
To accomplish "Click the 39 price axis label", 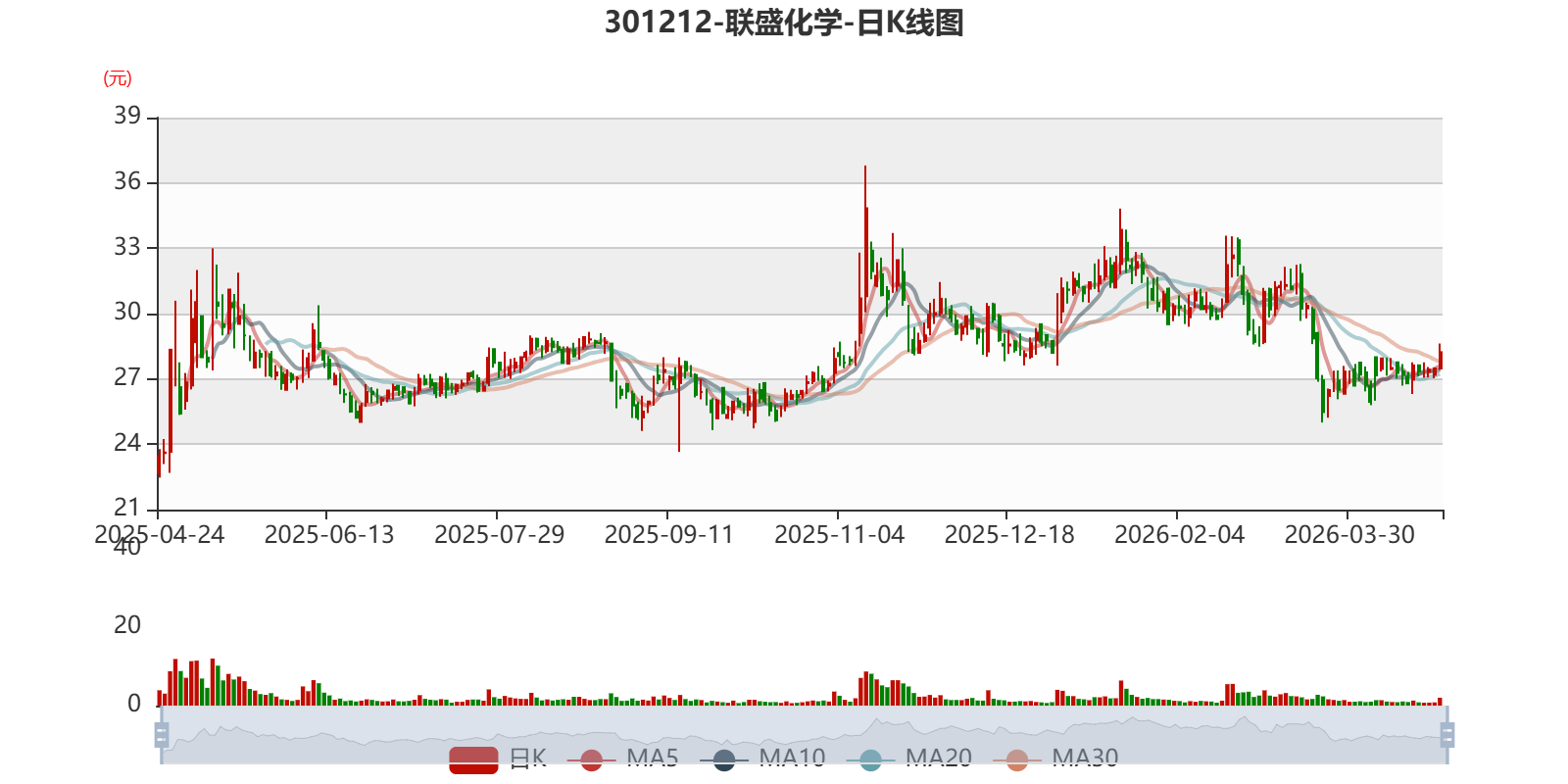I will 127,116.
